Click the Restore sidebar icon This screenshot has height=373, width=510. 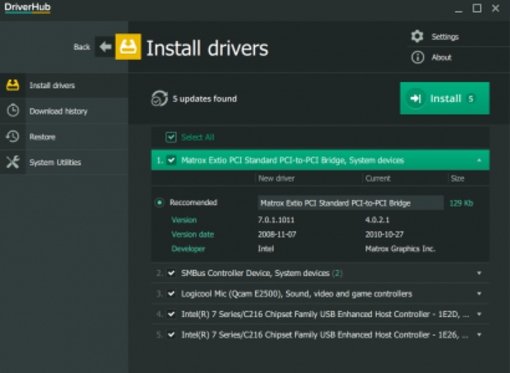pyautogui.click(x=13, y=136)
